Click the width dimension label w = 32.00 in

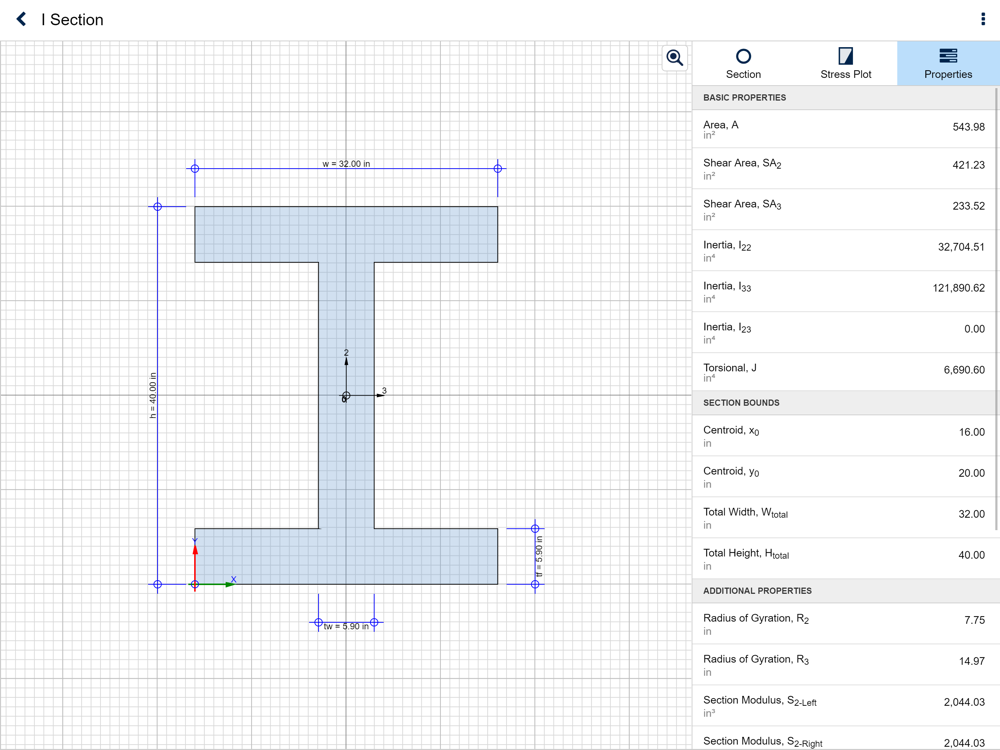pyautogui.click(x=346, y=164)
